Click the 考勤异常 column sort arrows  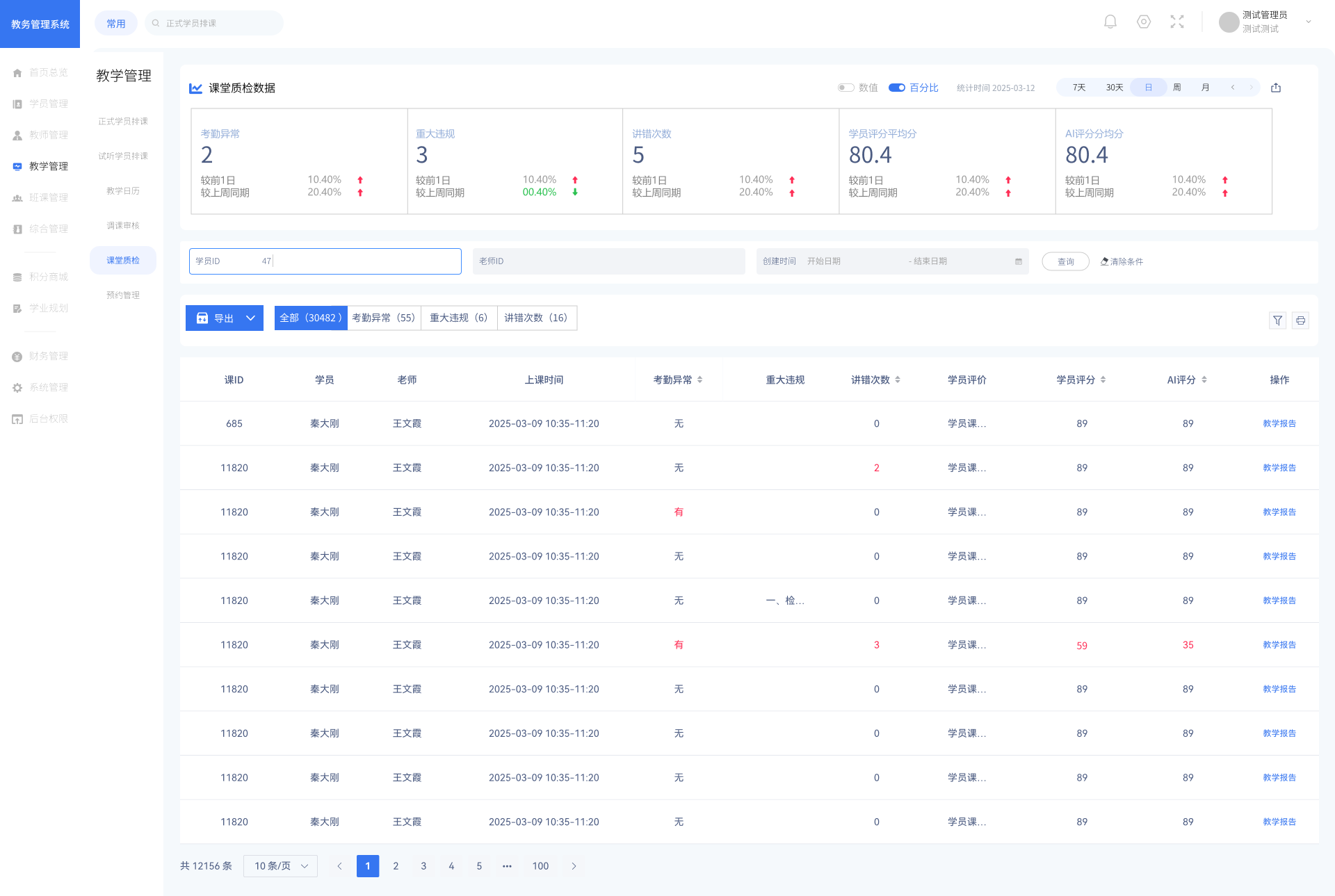(699, 380)
